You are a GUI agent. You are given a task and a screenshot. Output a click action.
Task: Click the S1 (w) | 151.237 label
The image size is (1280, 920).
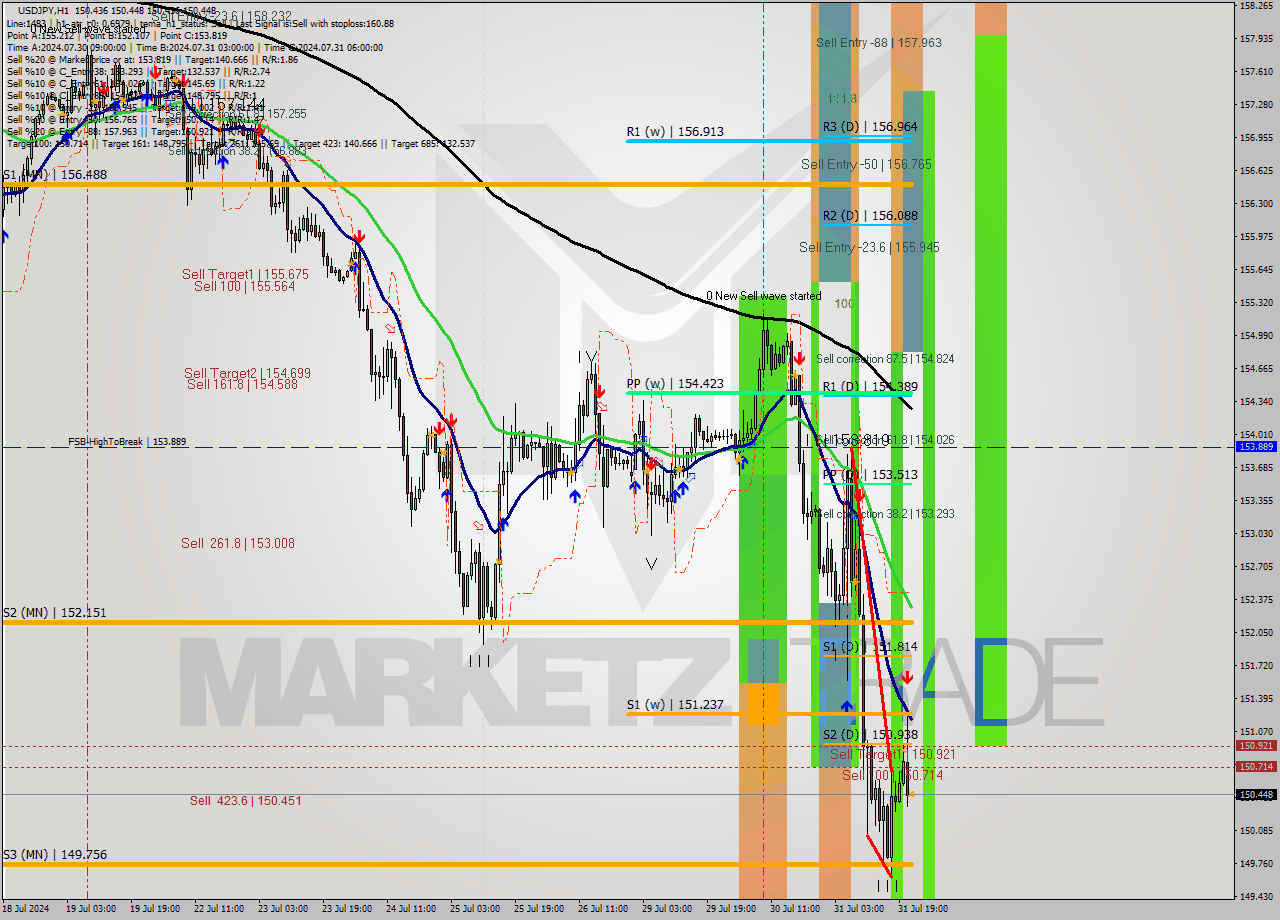point(675,704)
